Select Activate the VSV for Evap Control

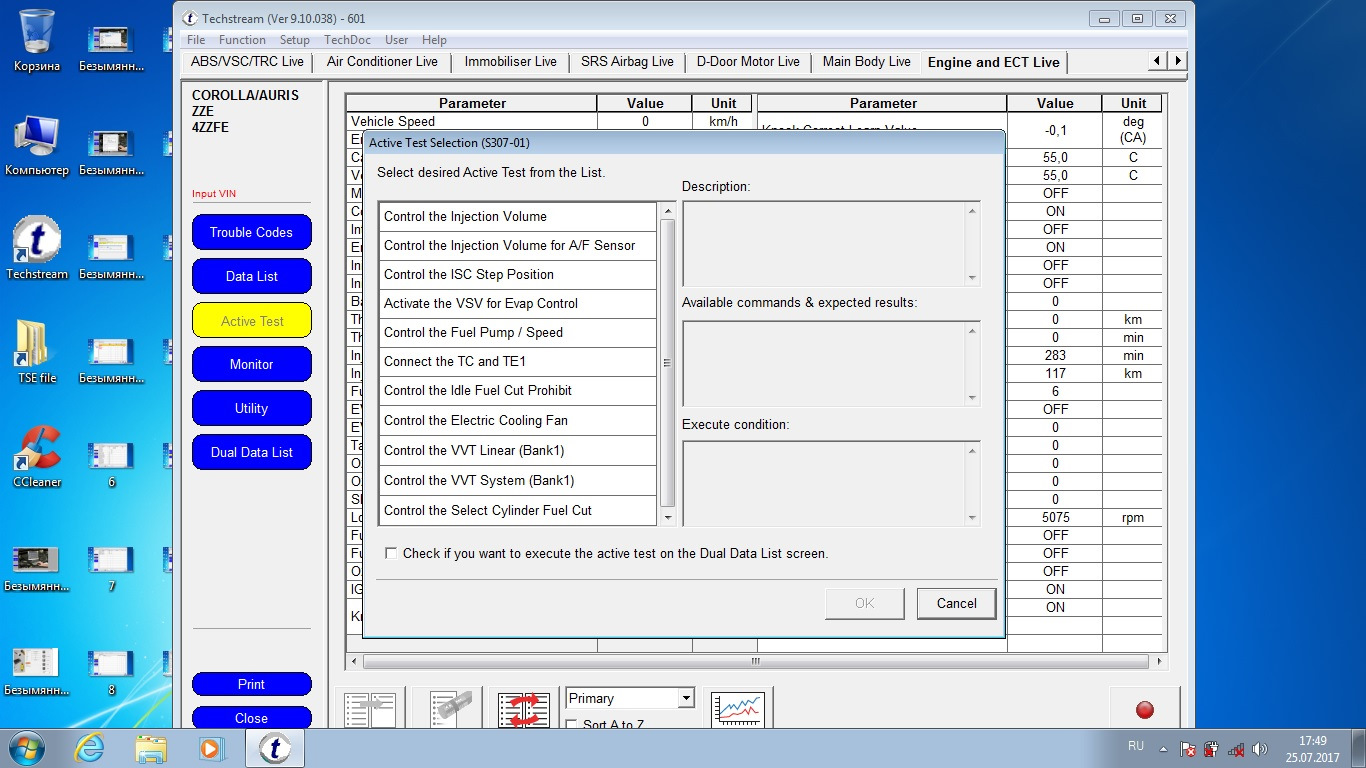click(518, 303)
